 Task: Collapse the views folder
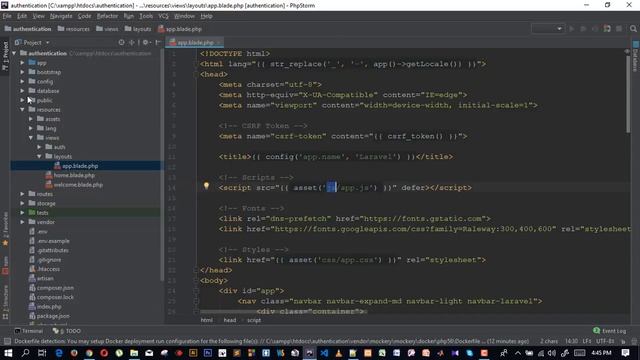coord(31,138)
